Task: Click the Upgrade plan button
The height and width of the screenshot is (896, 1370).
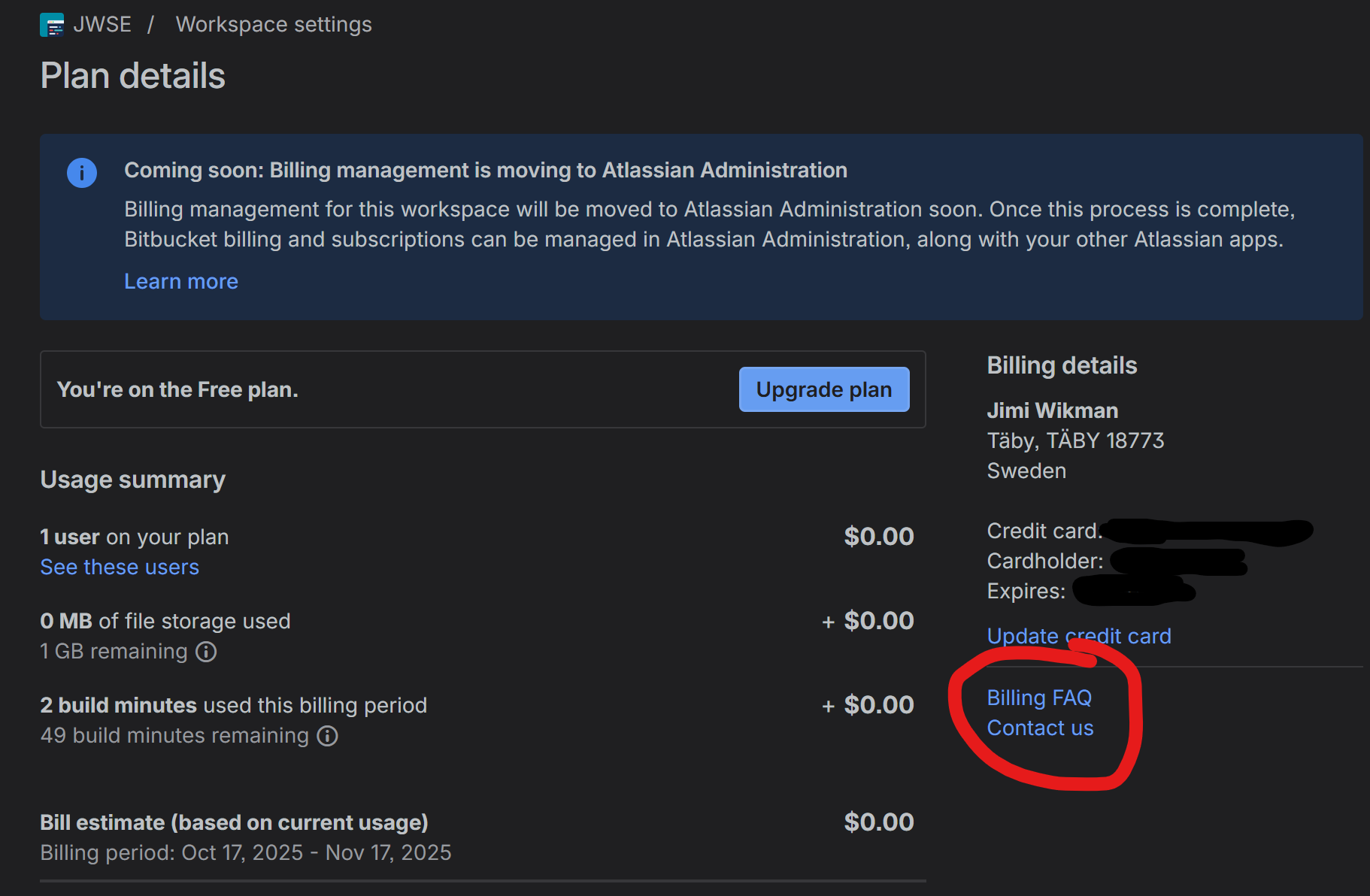Action: (823, 389)
